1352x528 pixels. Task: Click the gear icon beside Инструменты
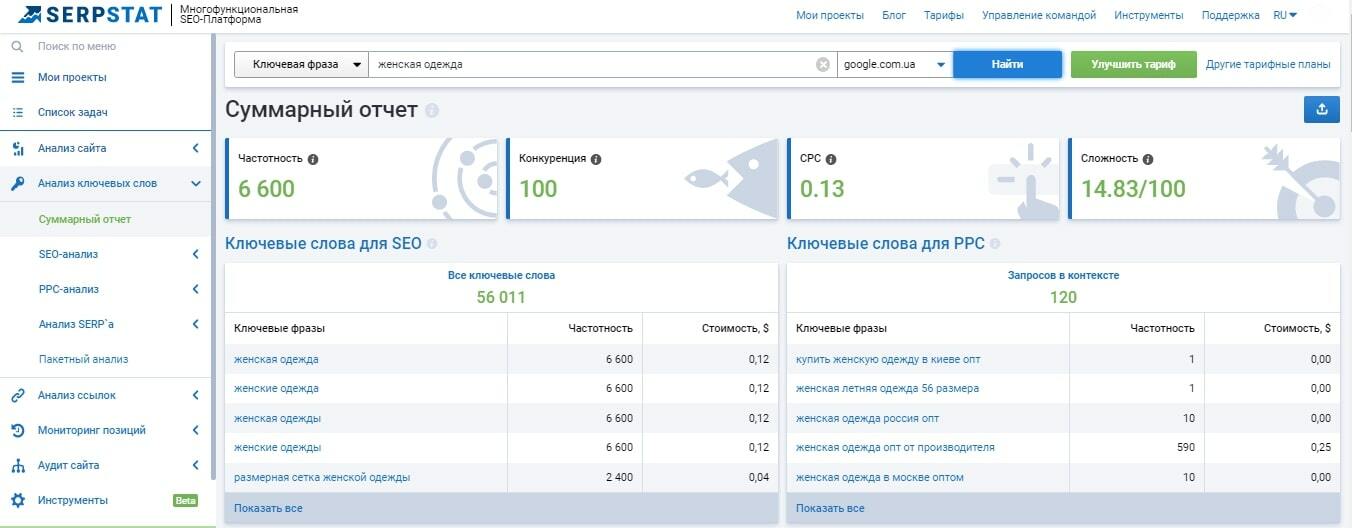pos(17,500)
